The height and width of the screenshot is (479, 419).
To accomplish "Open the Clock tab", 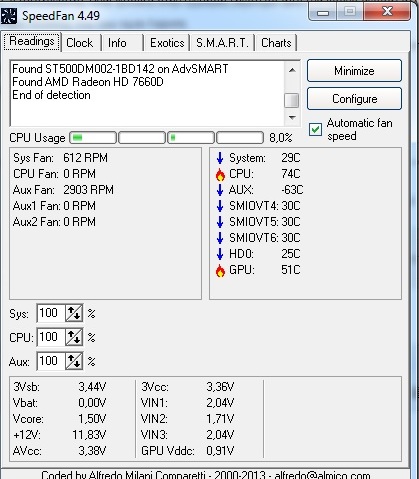I will pos(80,43).
